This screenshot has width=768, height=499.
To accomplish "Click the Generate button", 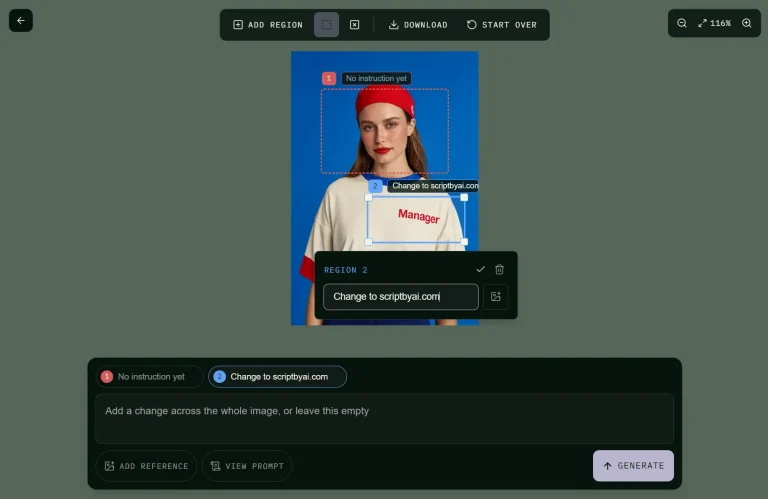I will 633,466.
